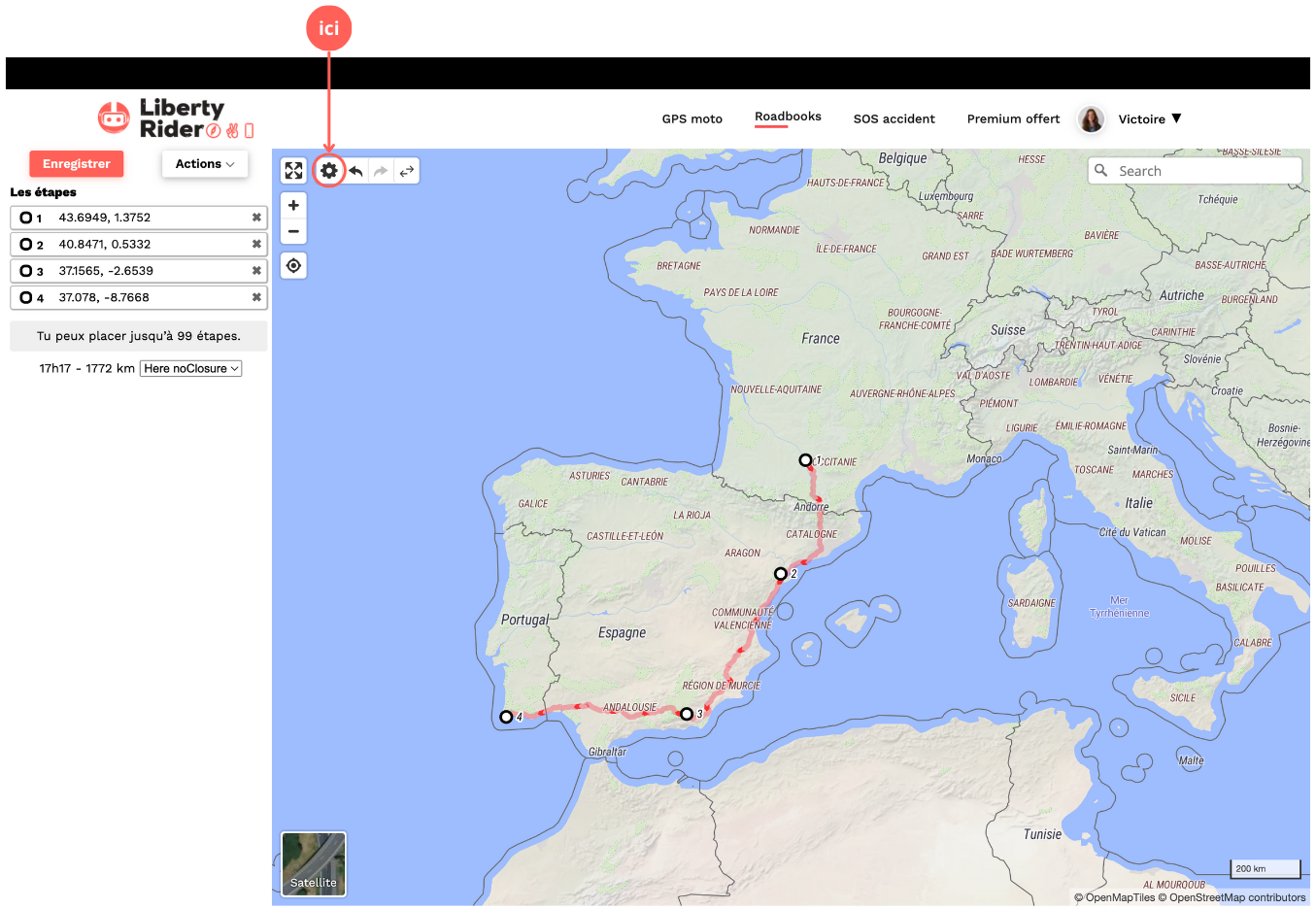Open the SOS accident menu item
Viewport: 1316px width, 909px height.
coord(894,119)
